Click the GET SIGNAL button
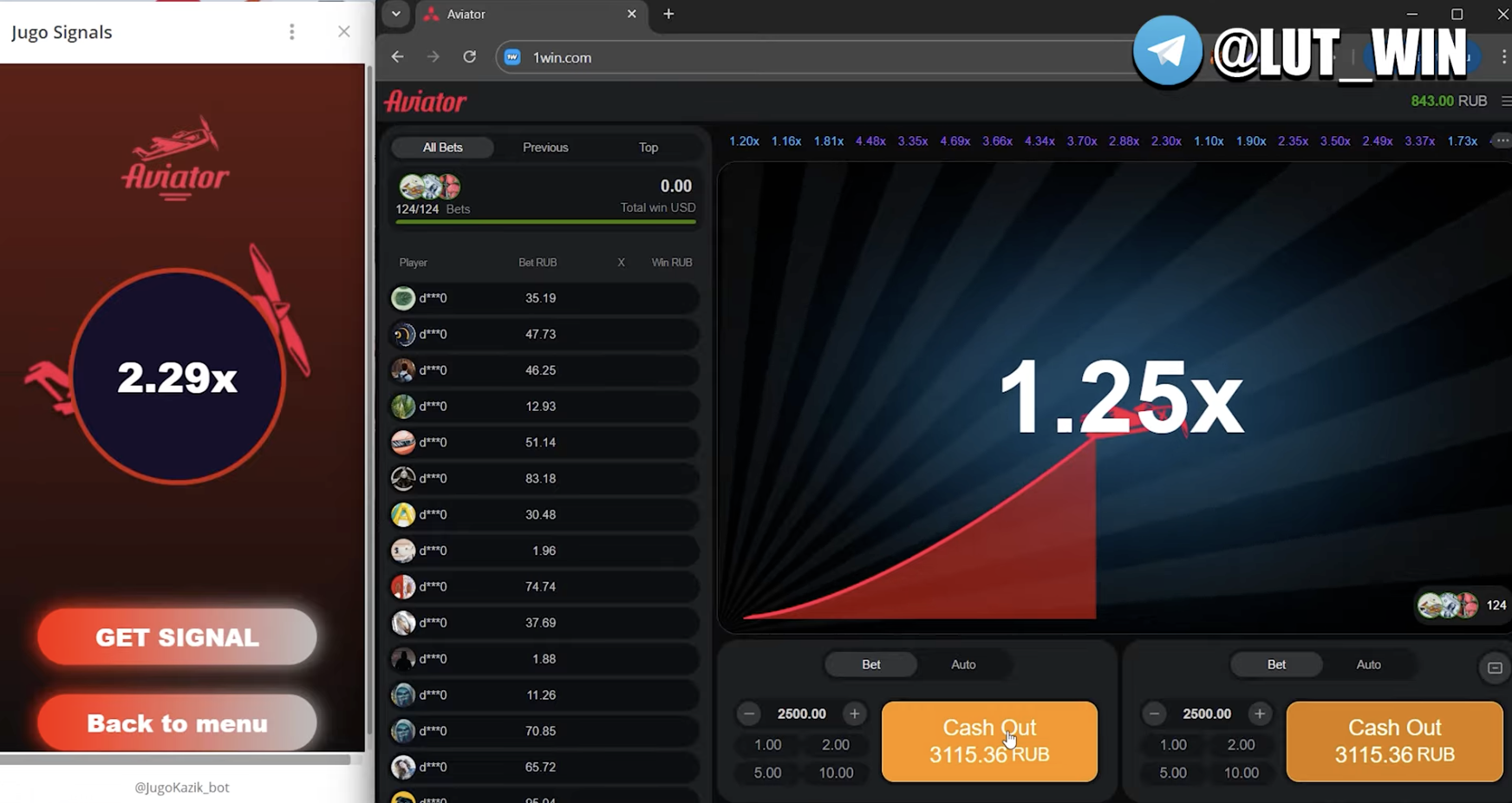 (x=177, y=637)
